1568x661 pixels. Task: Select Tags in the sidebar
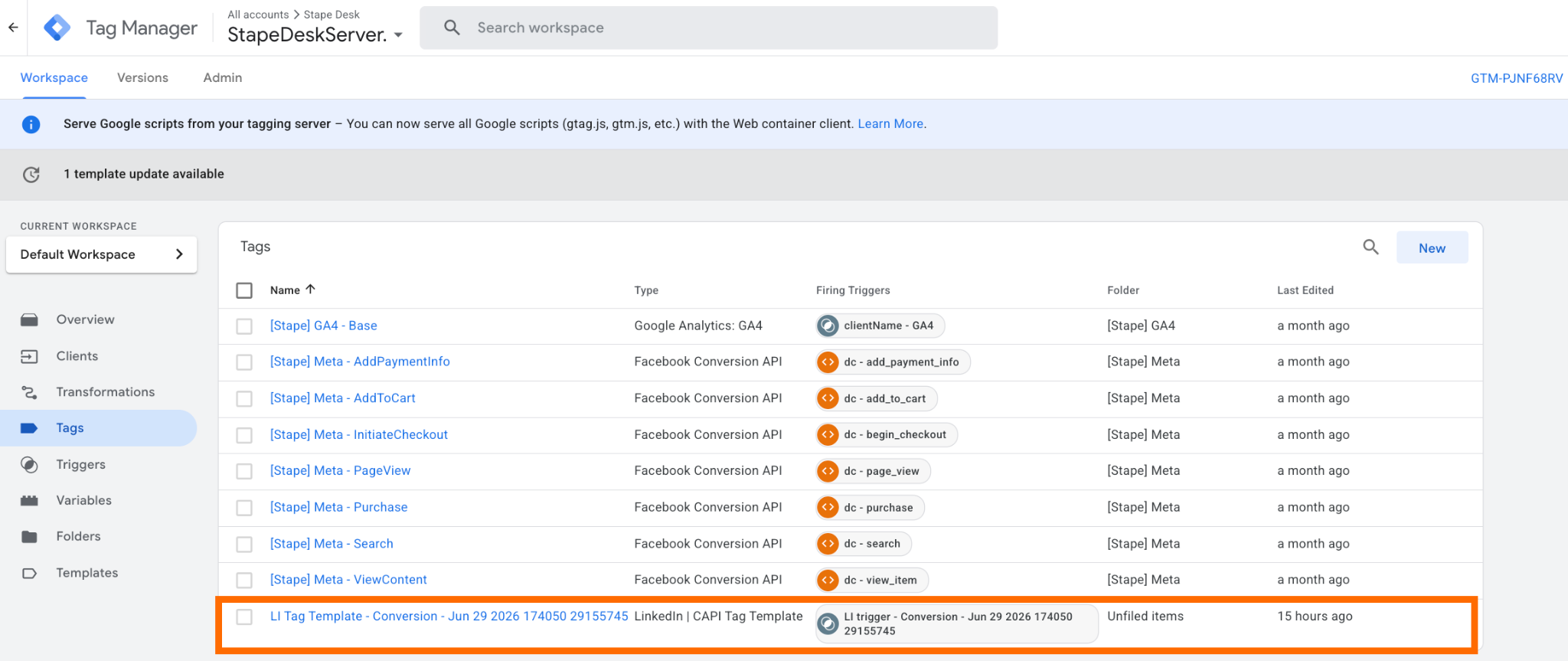pos(98,428)
